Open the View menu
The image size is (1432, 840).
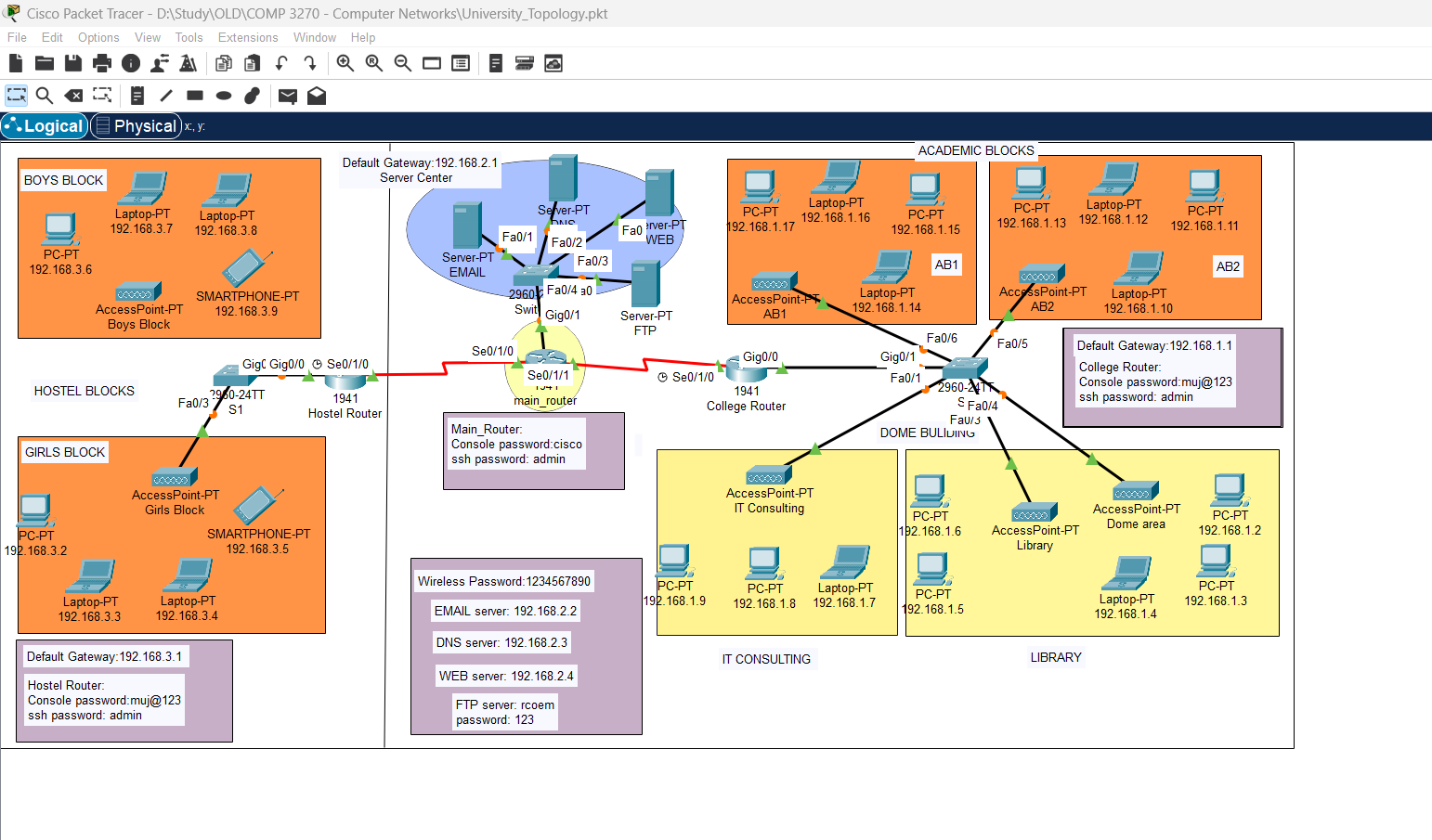[148, 37]
